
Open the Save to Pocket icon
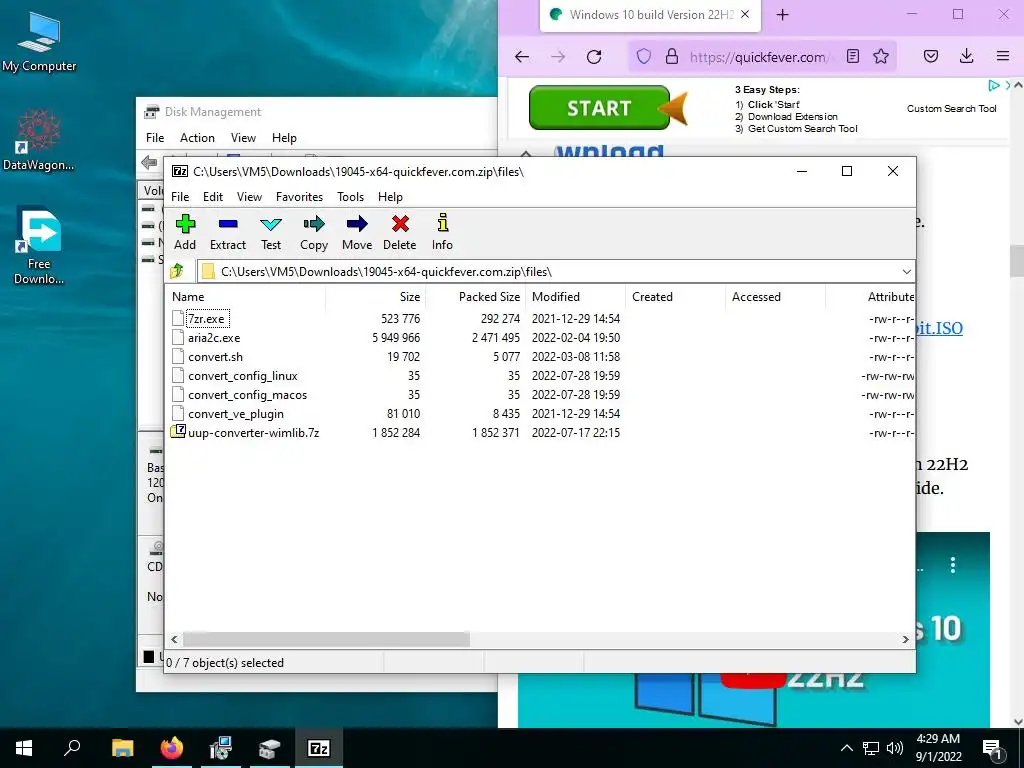pos(931,57)
